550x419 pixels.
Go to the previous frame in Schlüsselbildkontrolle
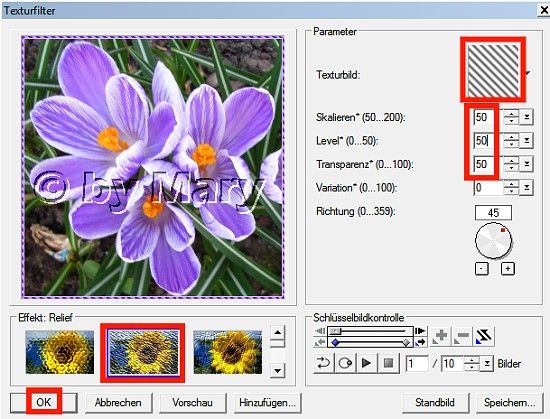pyautogui.click(x=320, y=331)
